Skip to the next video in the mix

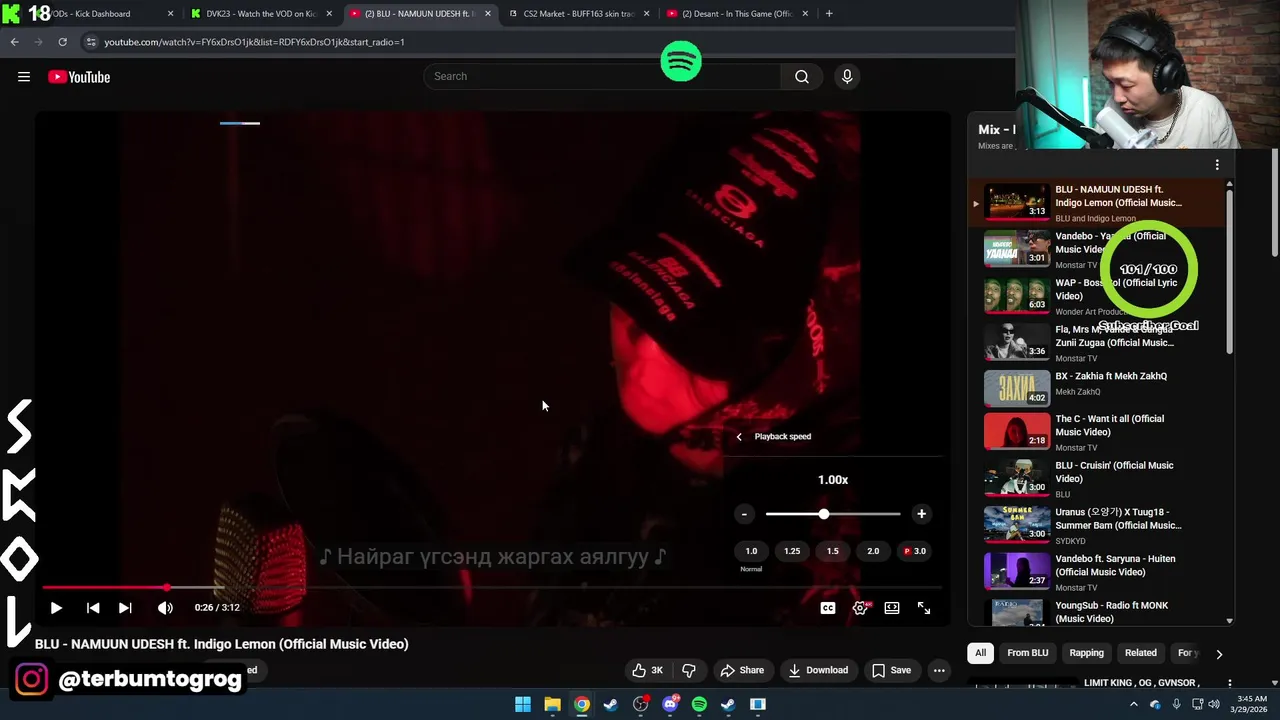pyautogui.click(x=125, y=607)
